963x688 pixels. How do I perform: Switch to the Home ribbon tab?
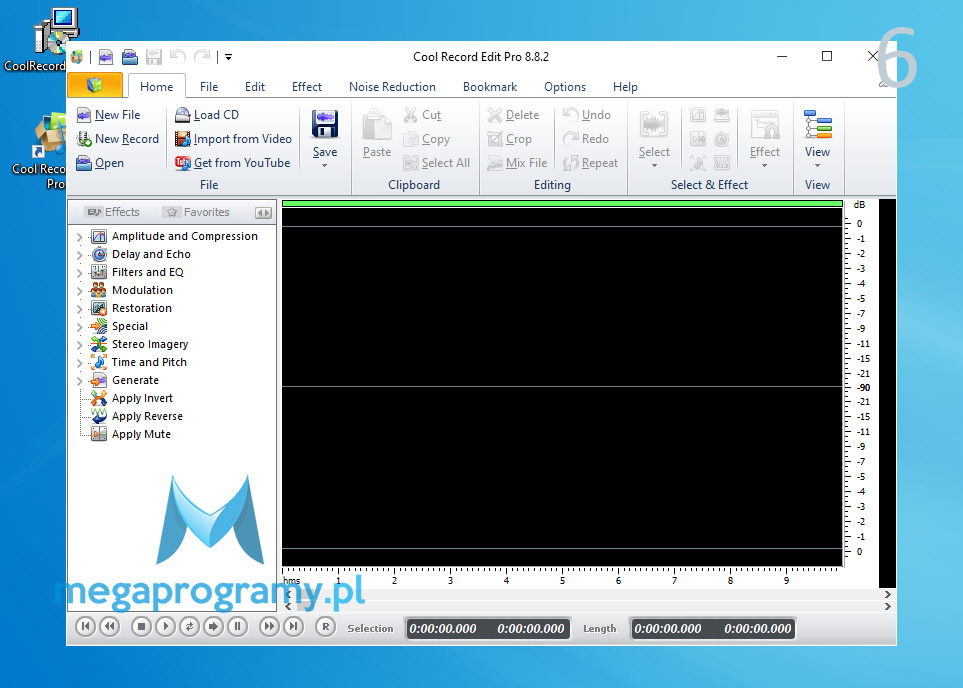(157, 87)
